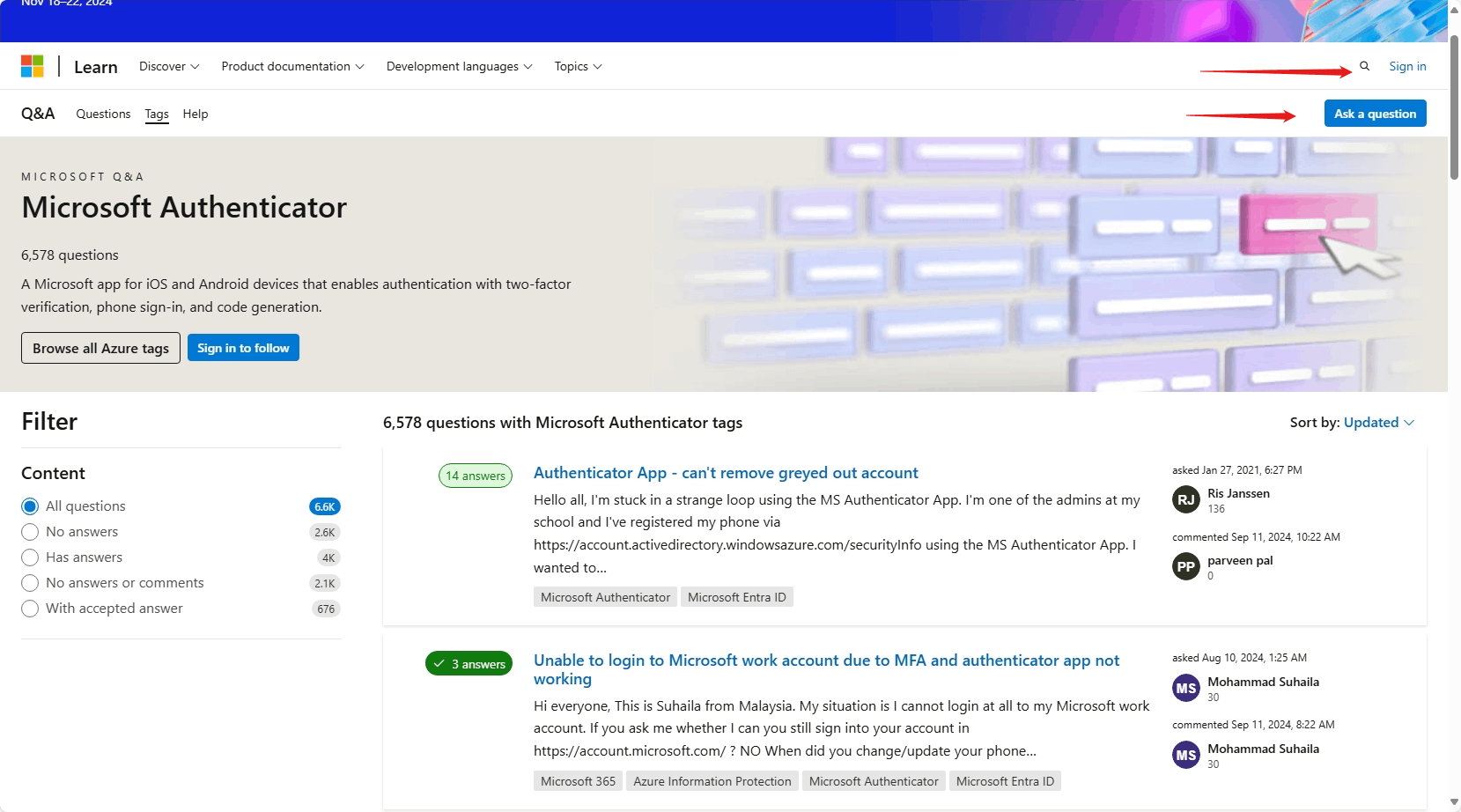Click Sign in to follow button
1461x812 pixels.
[243, 348]
